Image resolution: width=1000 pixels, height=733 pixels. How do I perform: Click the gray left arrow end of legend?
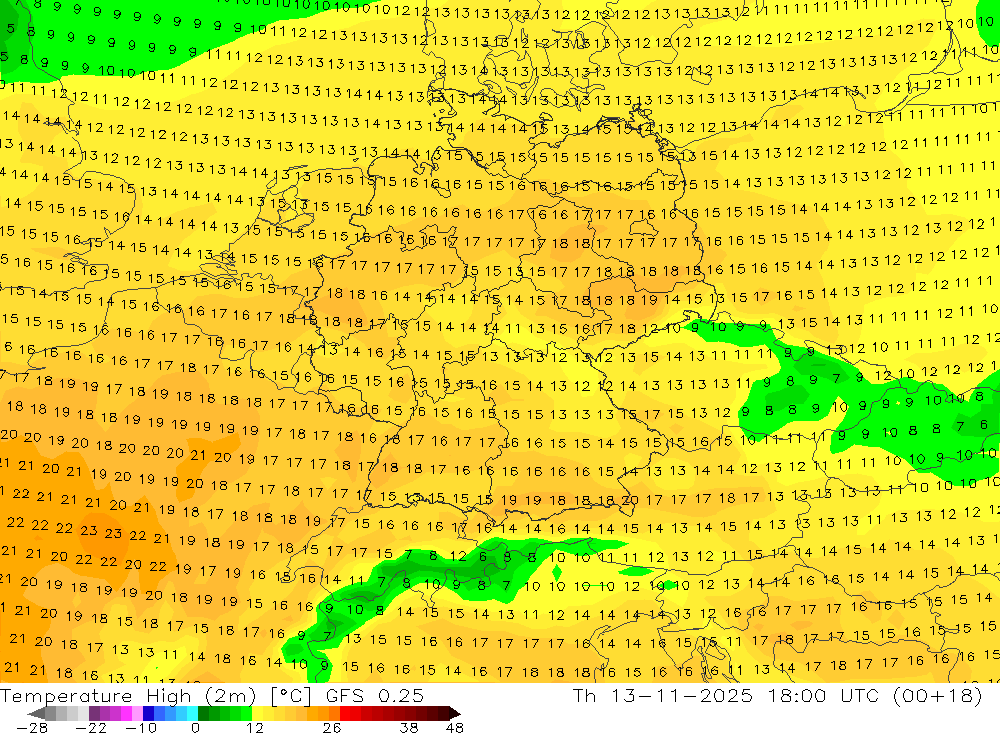[x=36, y=713]
